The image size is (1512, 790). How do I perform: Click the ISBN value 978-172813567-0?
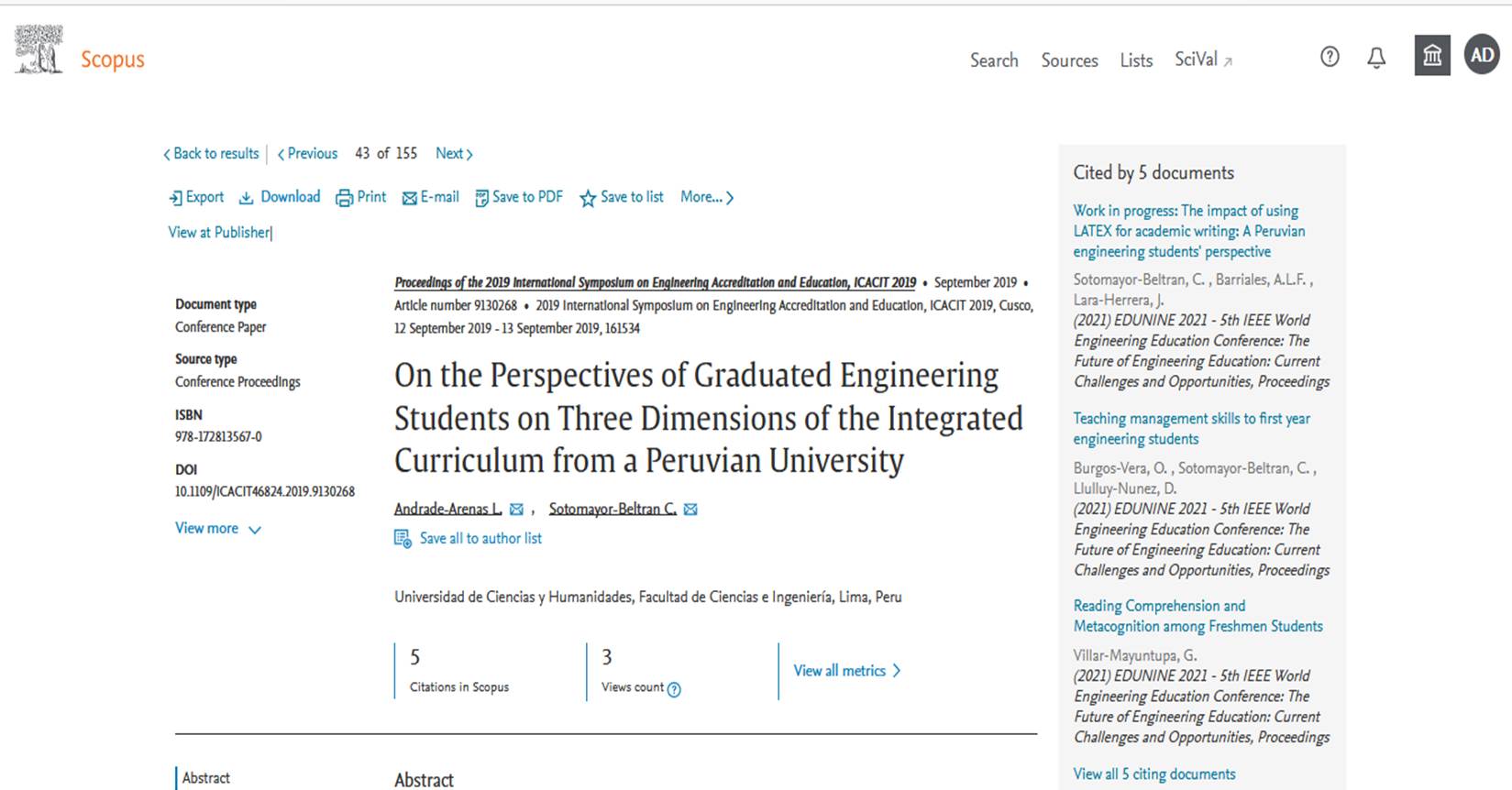tap(218, 437)
